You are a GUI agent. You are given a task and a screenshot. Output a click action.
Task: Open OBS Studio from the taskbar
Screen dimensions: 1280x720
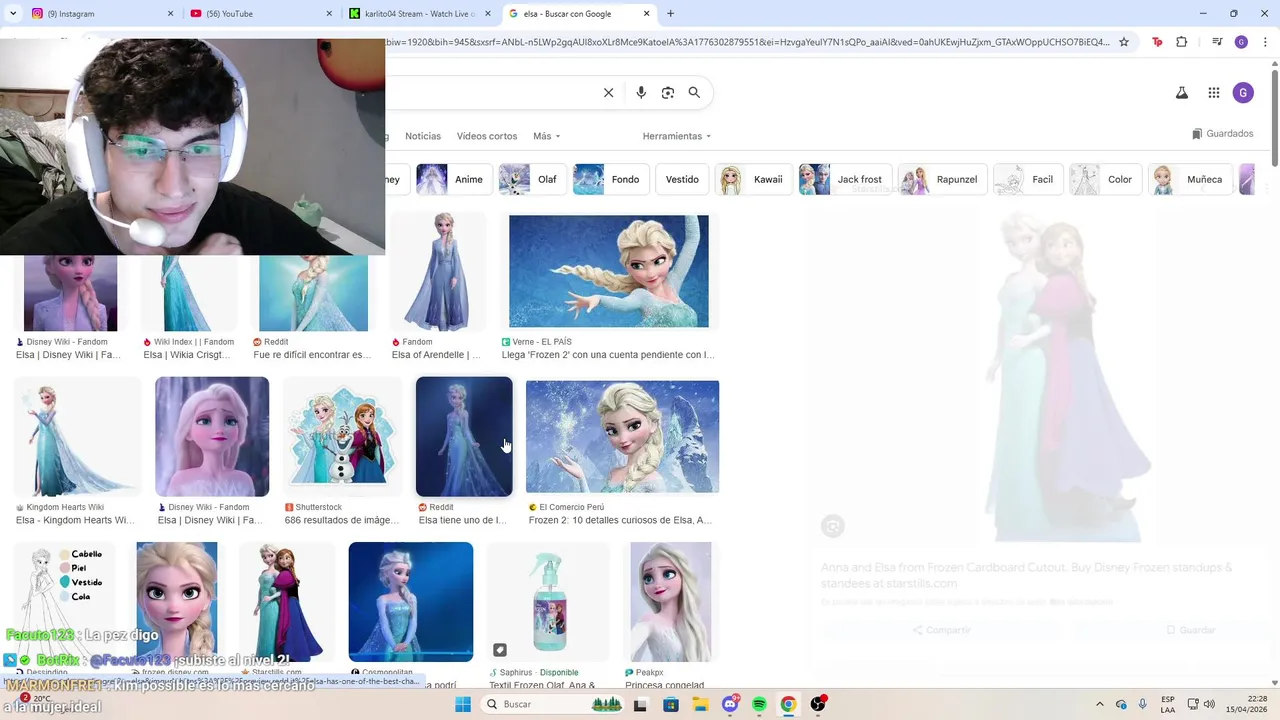tap(818, 704)
